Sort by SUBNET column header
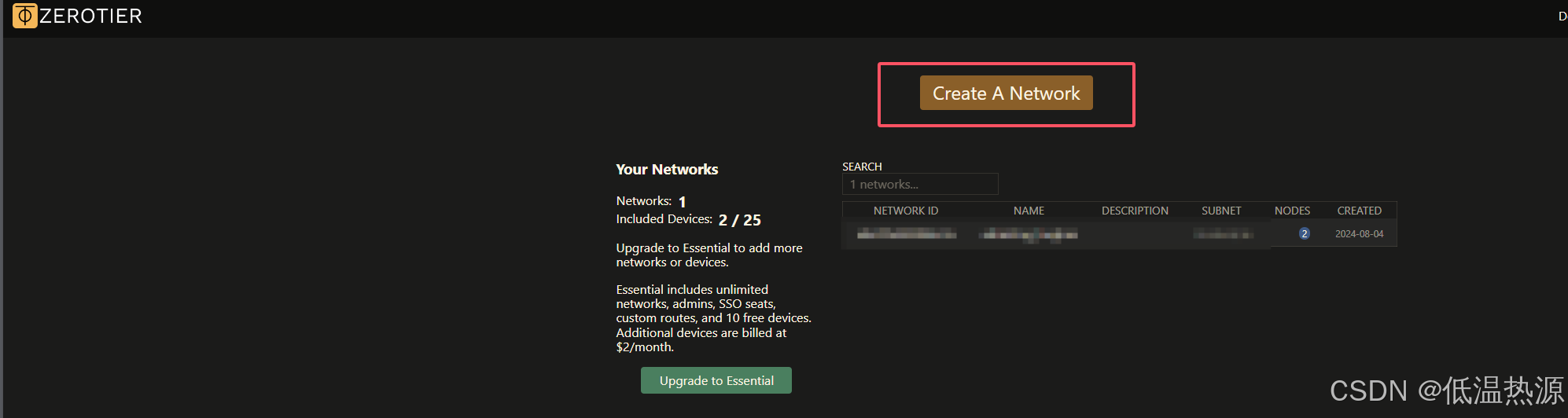 (x=1221, y=211)
